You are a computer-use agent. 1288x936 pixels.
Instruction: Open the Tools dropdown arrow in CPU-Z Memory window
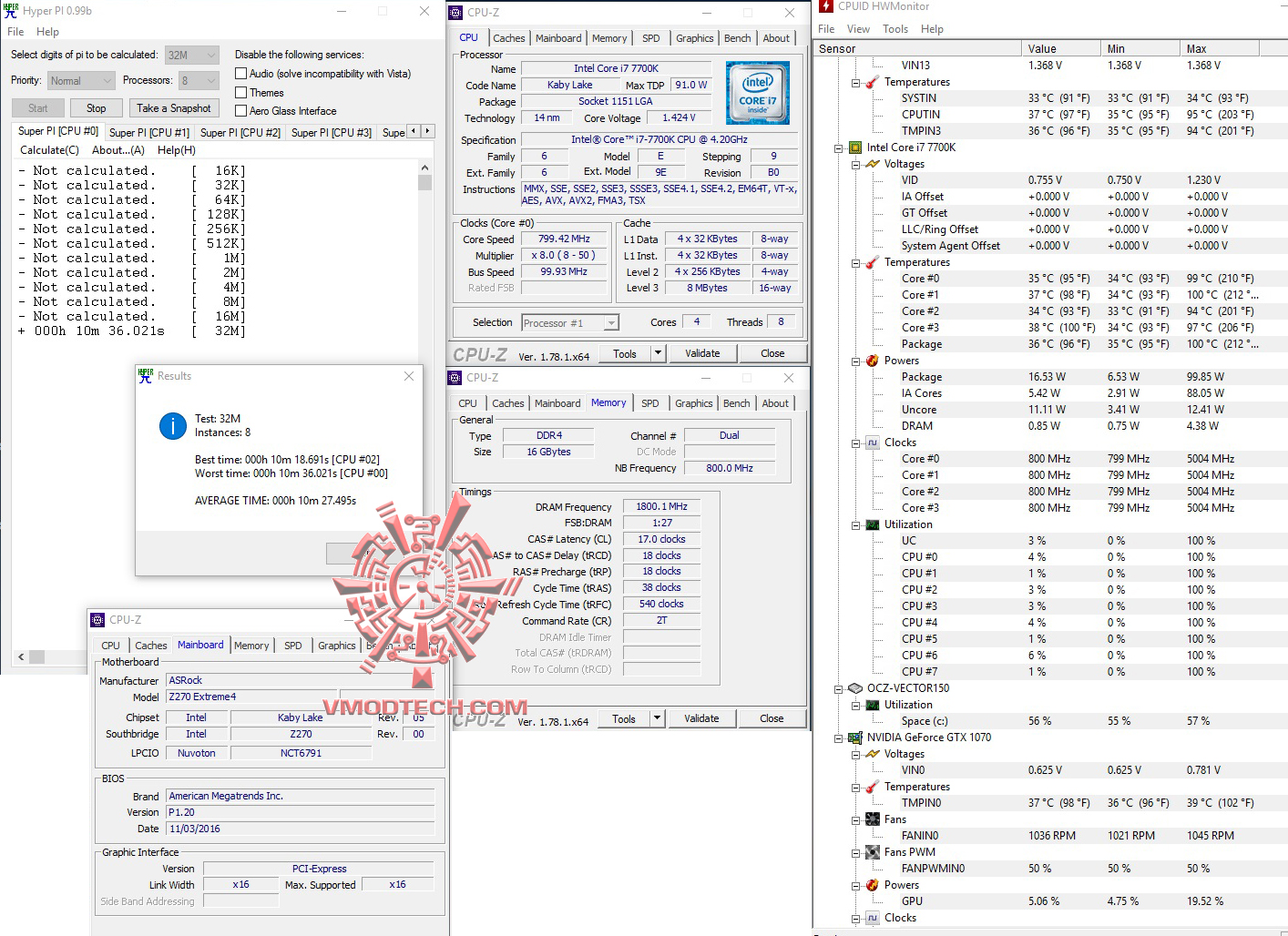point(657,718)
